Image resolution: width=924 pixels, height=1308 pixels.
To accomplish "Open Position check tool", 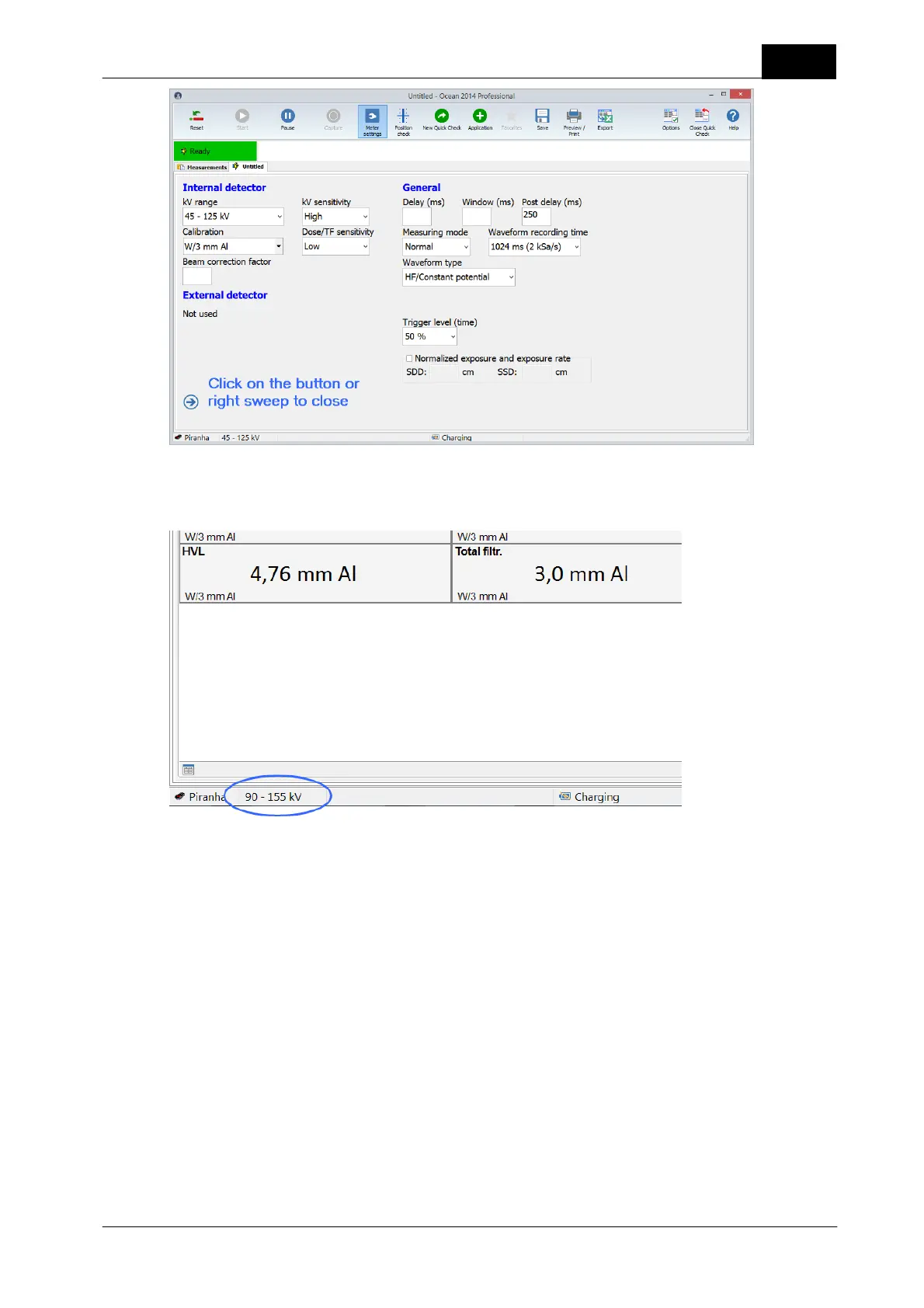I will (403, 116).
